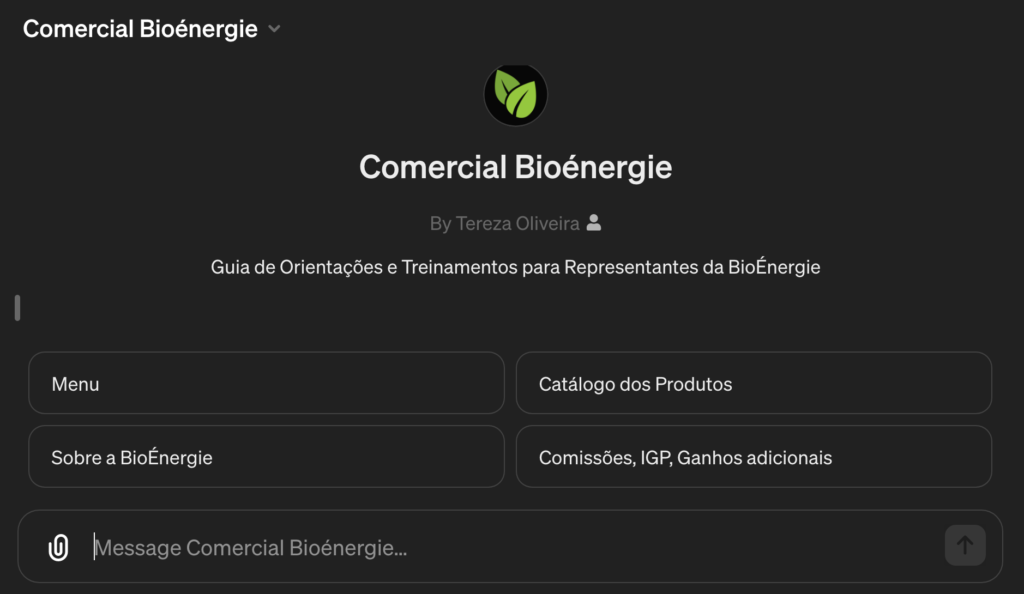Viewport: 1024px width, 594px height.
Task: Click the large Comercial Bioénergie heading
Action: click(515, 167)
